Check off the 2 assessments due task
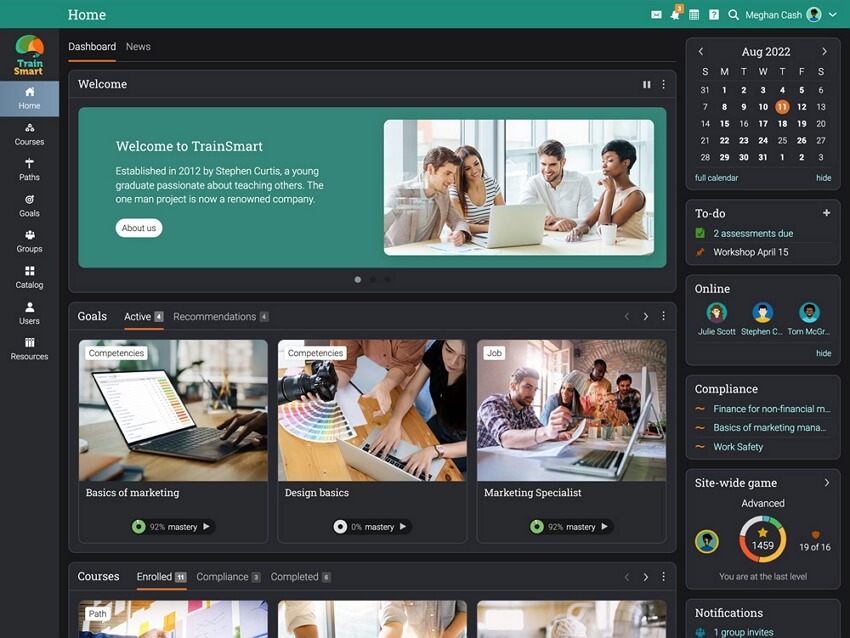Screen dimensions: 850x638 [x=698, y=233]
